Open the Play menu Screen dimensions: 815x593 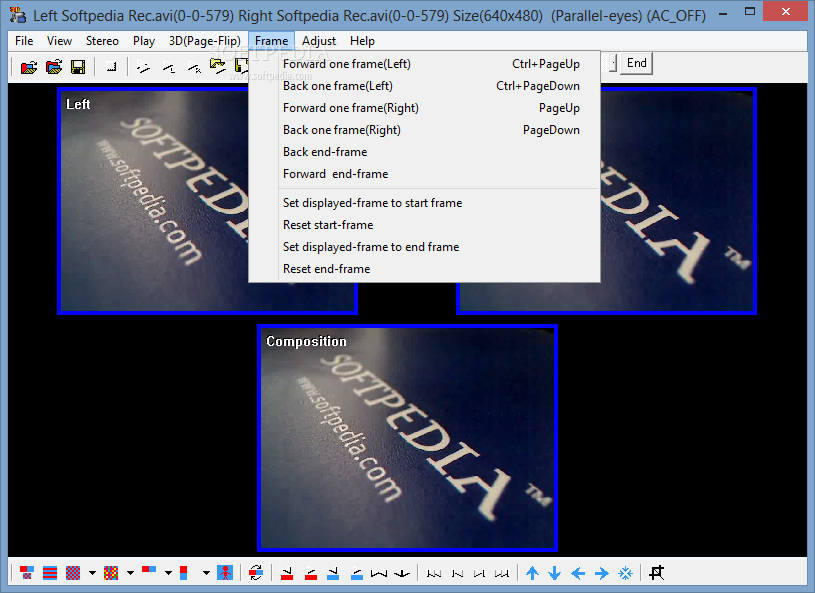143,41
